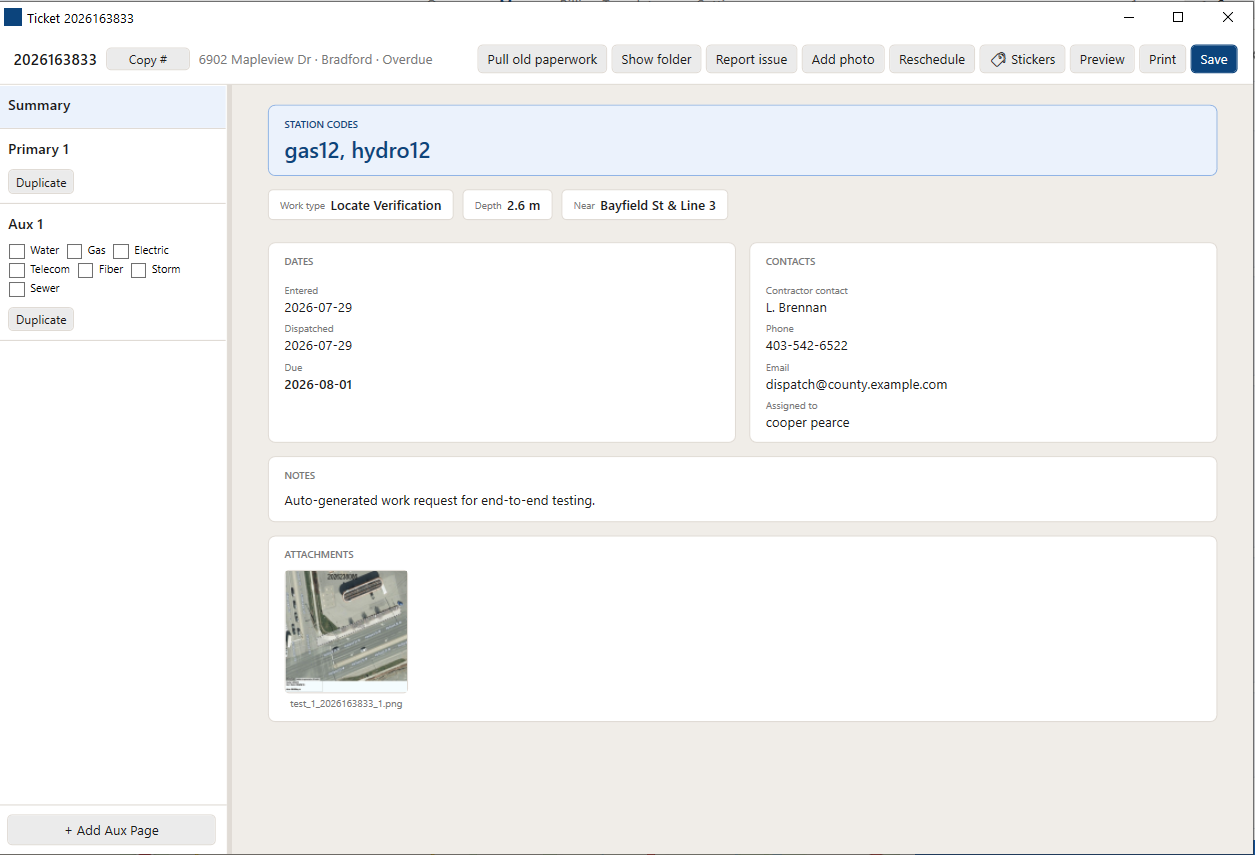The height and width of the screenshot is (855, 1255).
Task: Check the Fiber checkbox
Action: (86, 270)
